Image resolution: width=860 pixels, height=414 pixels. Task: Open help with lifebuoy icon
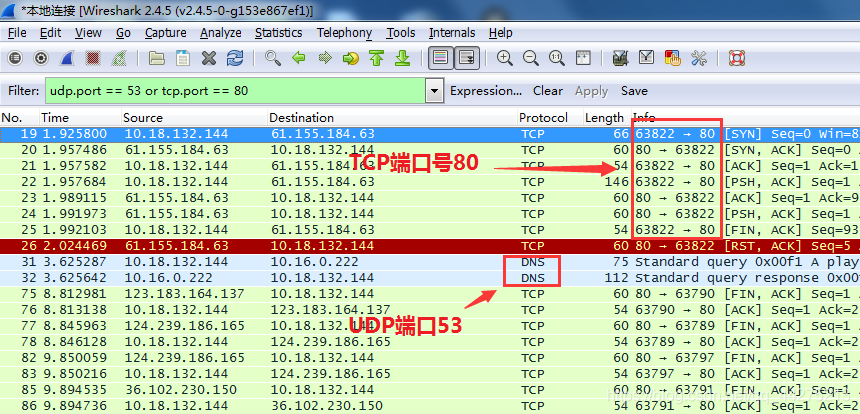tap(737, 58)
